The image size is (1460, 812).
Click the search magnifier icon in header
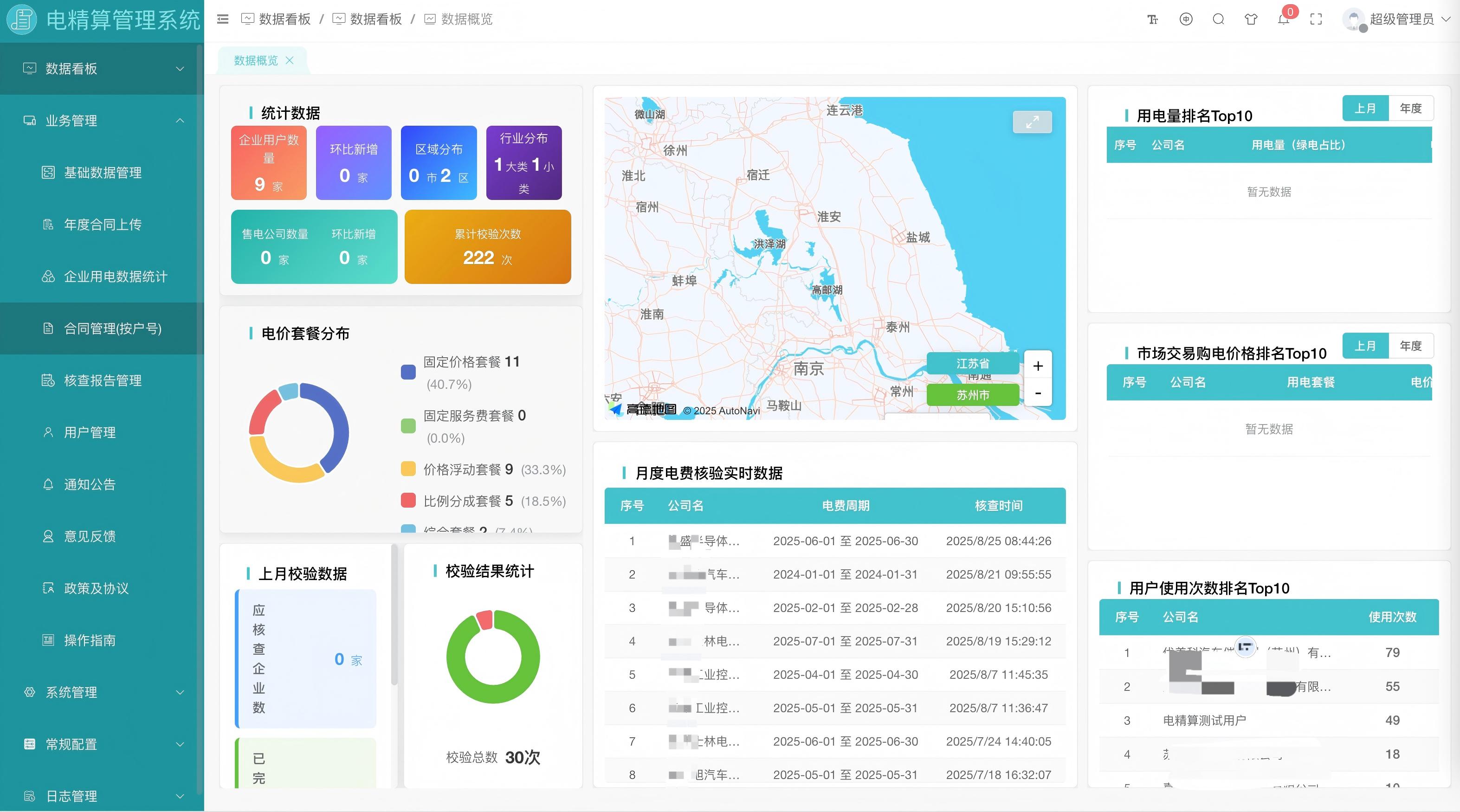pos(1218,19)
